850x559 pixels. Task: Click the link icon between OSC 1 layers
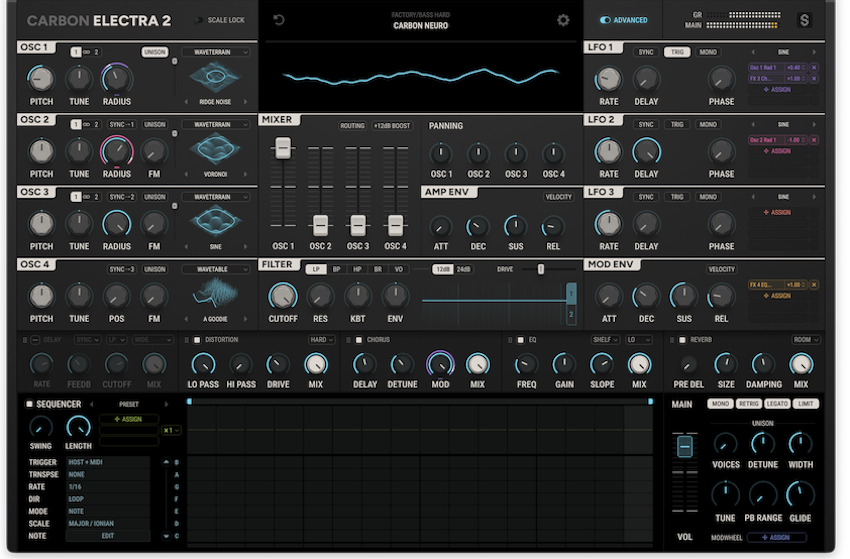click(86, 52)
